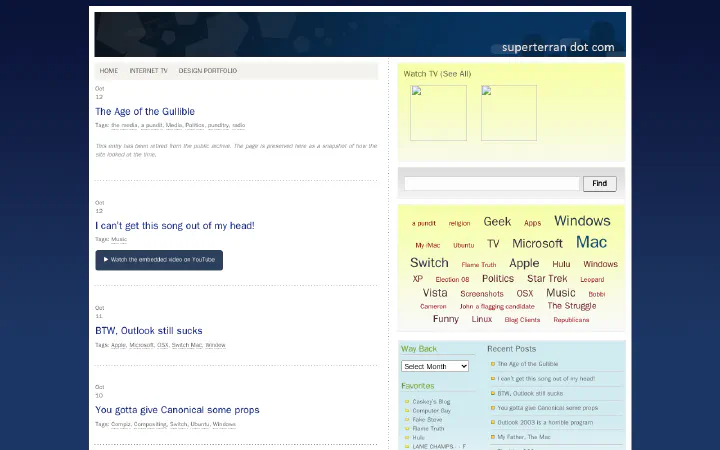Viewport: 720px width, 450px height.
Task: Select 'The Struggle' in the tag cloud
Action: (x=572, y=306)
